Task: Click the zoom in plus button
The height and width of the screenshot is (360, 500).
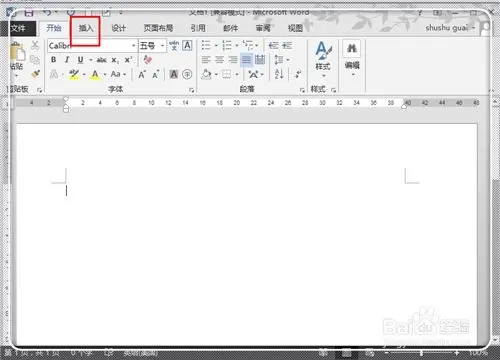Action: [456, 353]
